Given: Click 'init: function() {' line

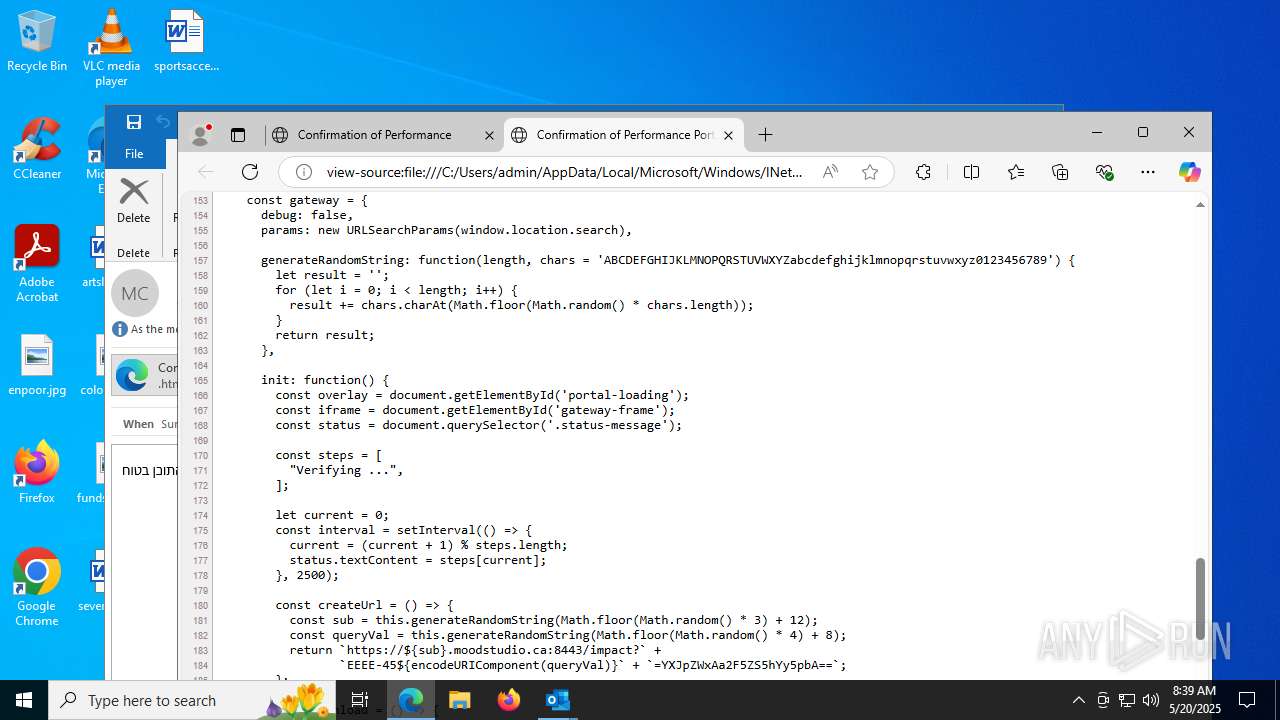Looking at the screenshot, I should click(x=325, y=380).
